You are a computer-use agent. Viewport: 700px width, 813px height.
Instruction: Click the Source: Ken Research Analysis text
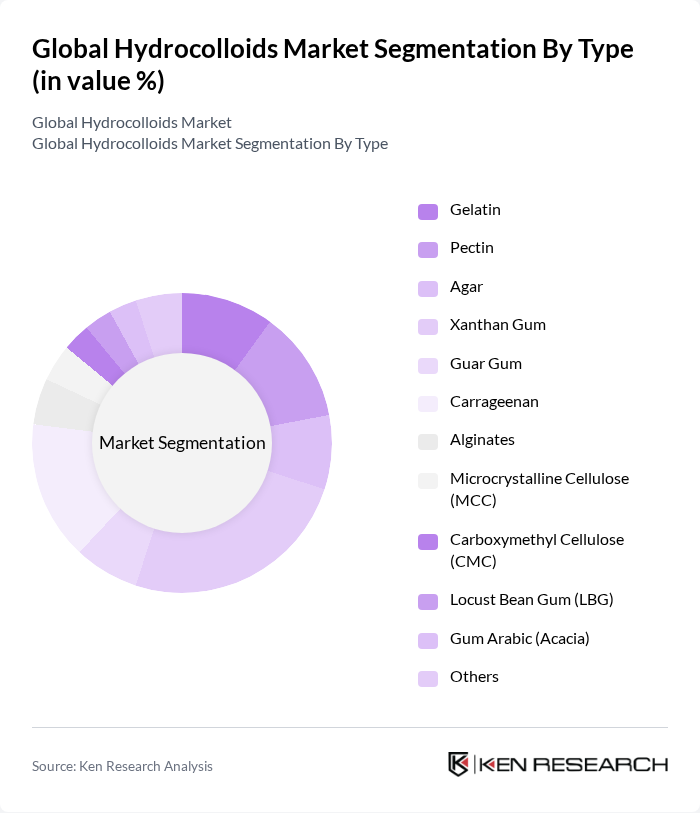[x=122, y=766]
